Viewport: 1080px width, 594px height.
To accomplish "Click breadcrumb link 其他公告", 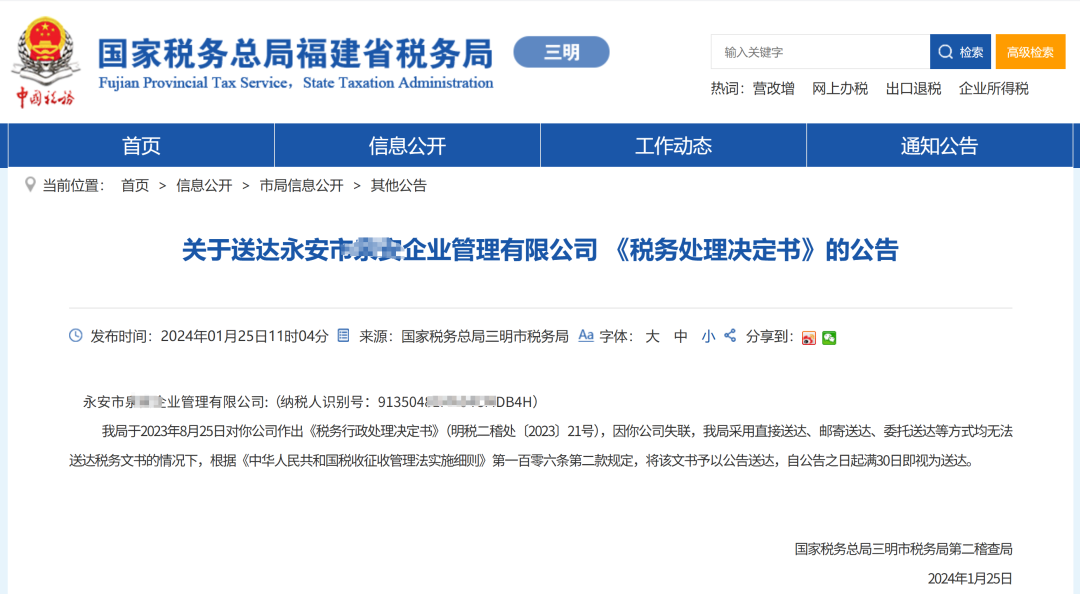I will [x=399, y=185].
